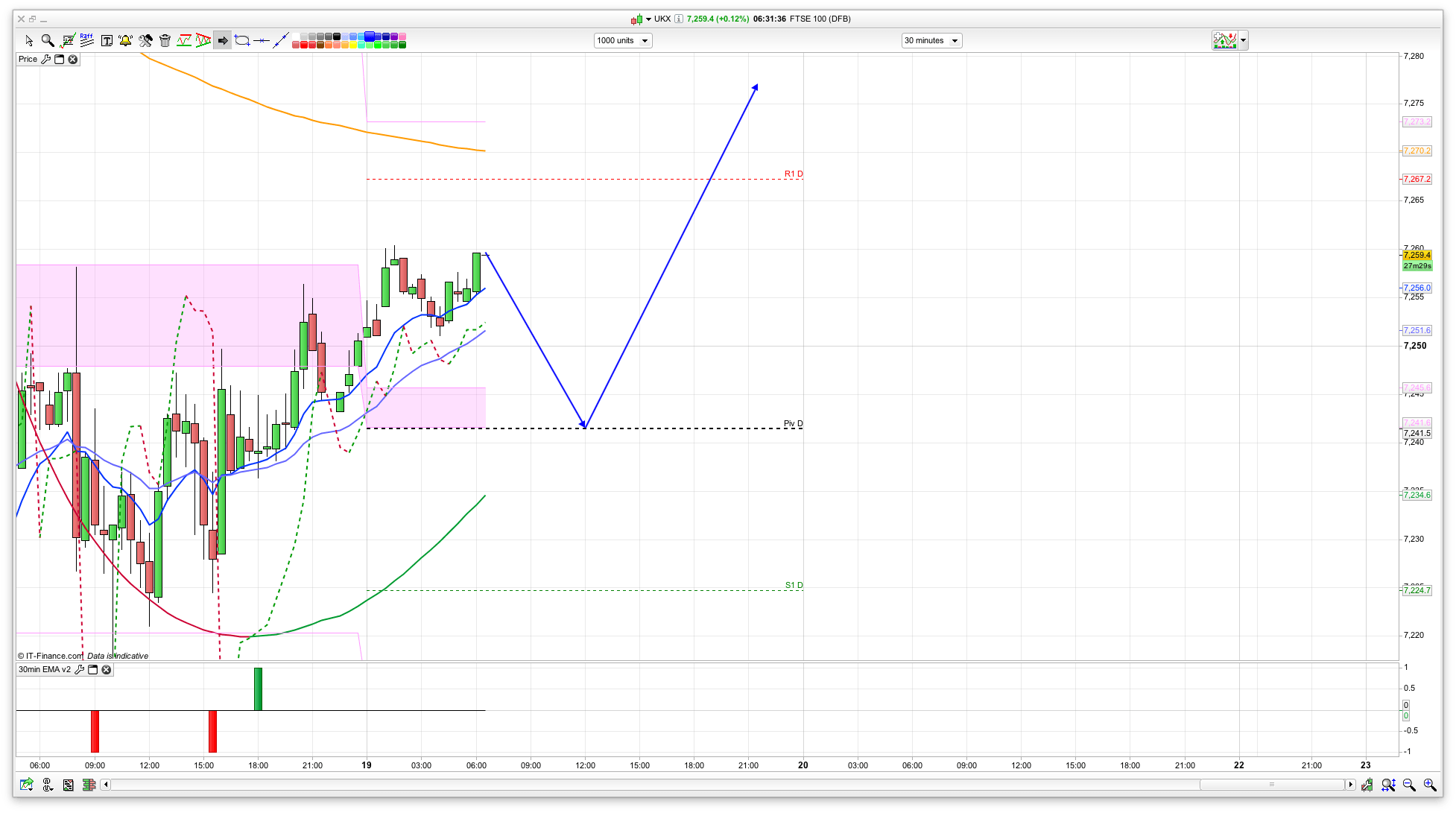Viewport: 1456px width, 813px height.
Task: Choose the text annotation tool
Action: tap(107, 40)
